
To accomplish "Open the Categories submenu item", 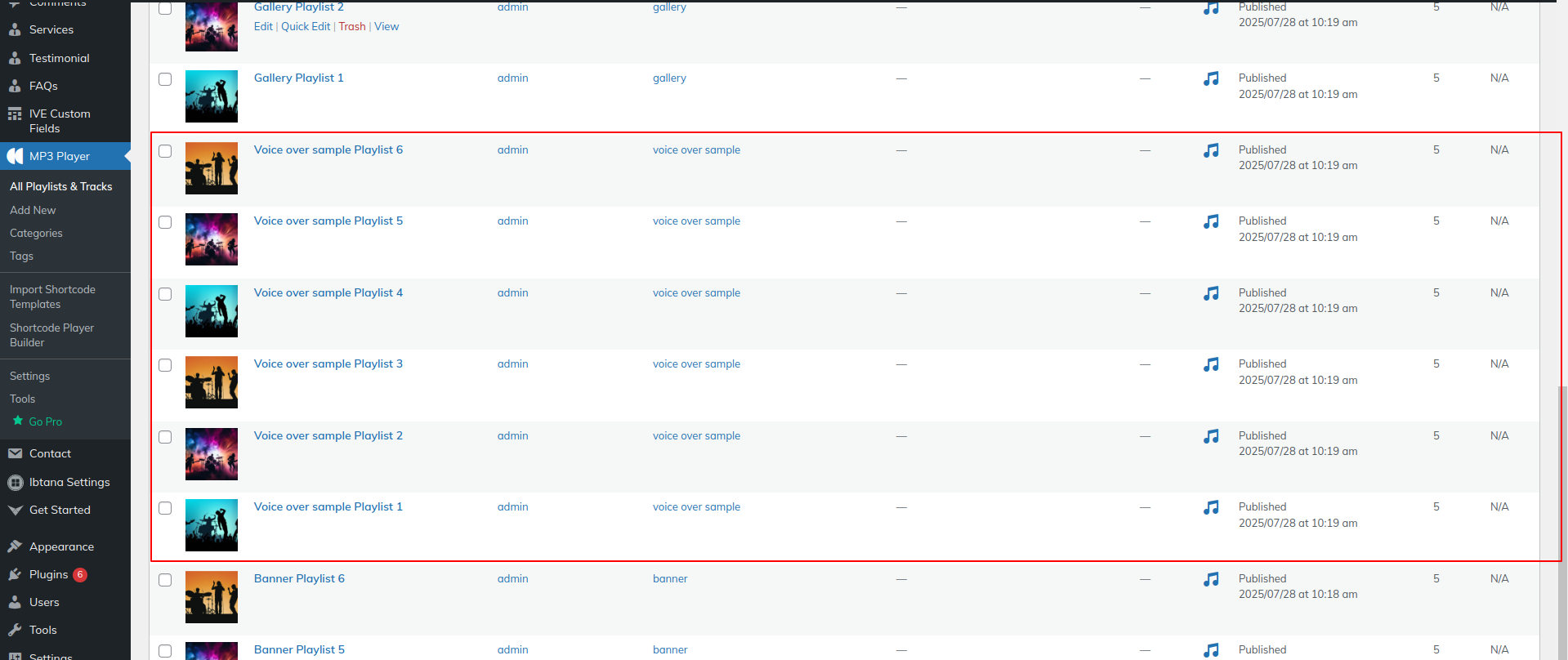I will (x=36, y=233).
